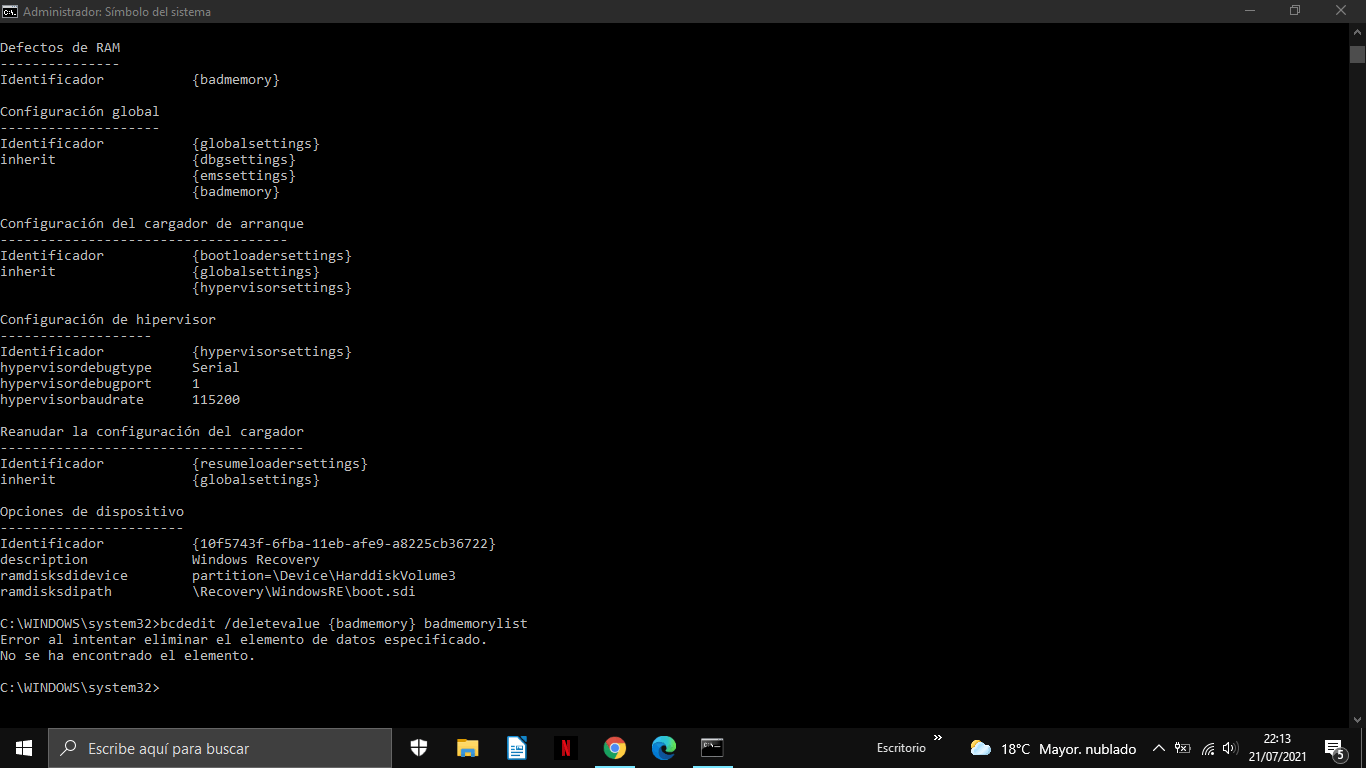This screenshot has width=1366, height=768.
Task: Click the 'ramdisksdipath' entry name
Action: click(x=56, y=591)
